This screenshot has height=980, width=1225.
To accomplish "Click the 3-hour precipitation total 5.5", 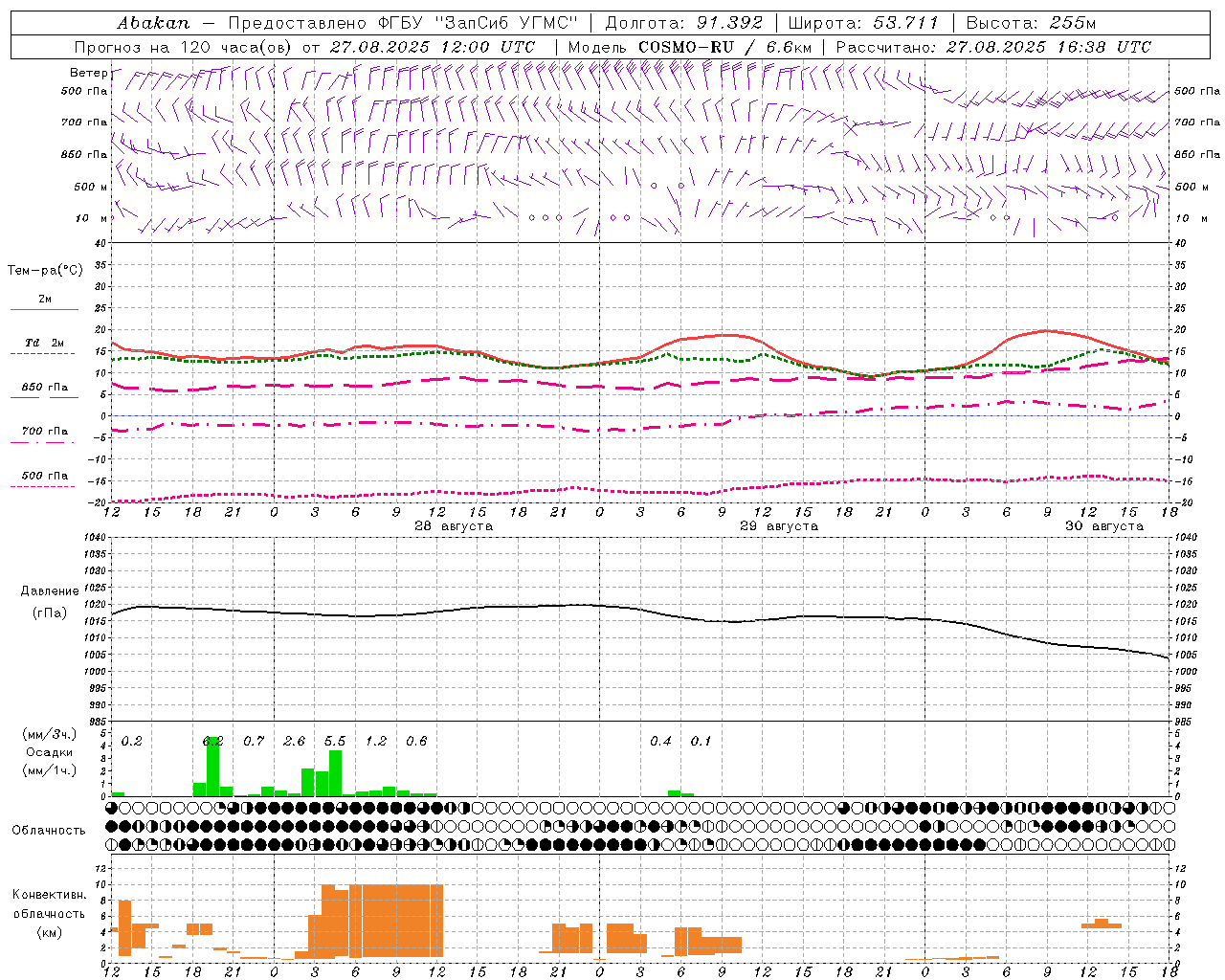I will pyautogui.click(x=335, y=742).
